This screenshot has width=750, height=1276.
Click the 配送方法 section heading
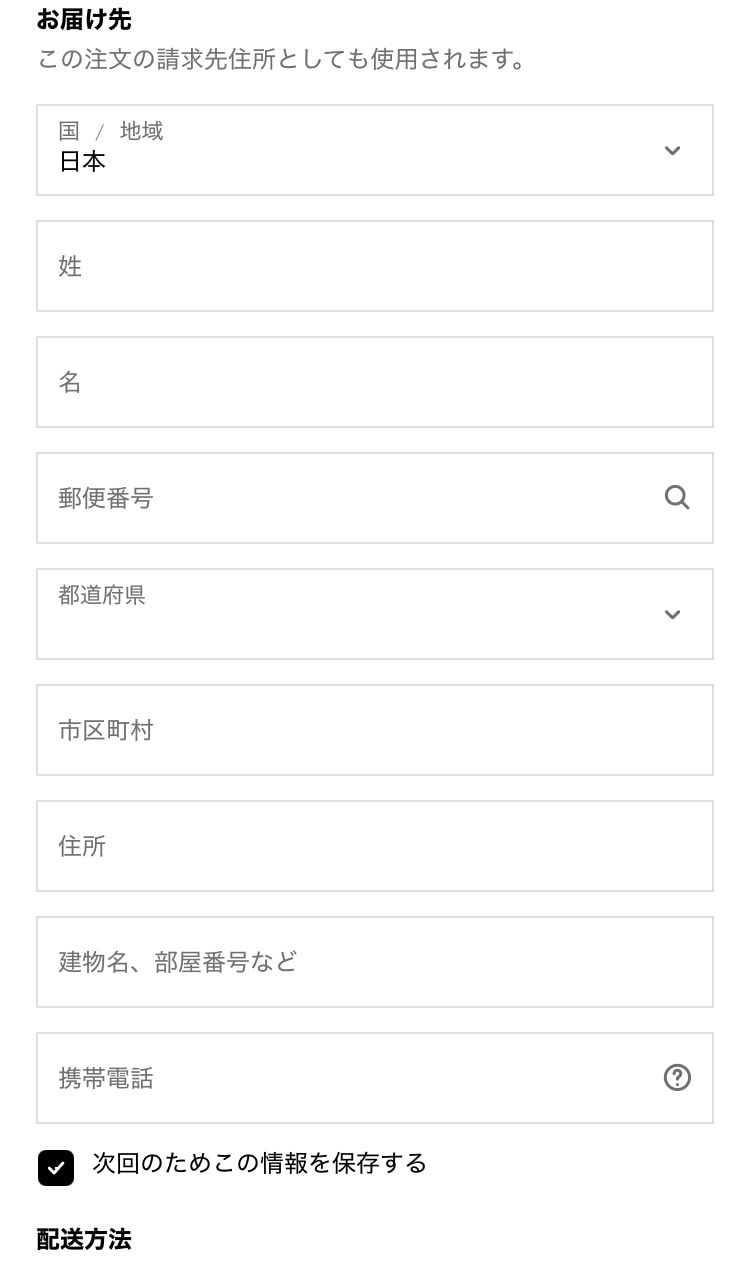click(84, 1240)
